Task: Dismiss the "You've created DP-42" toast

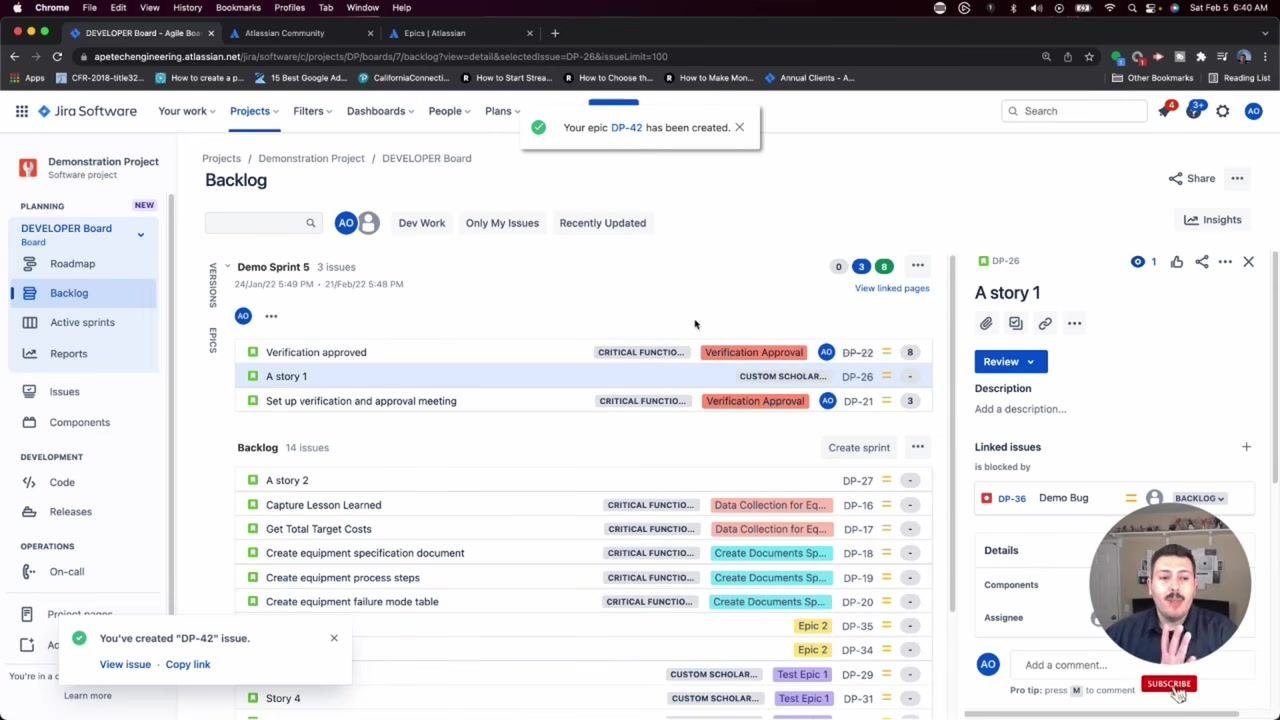Action: pyautogui.click(x=334, y=638)
